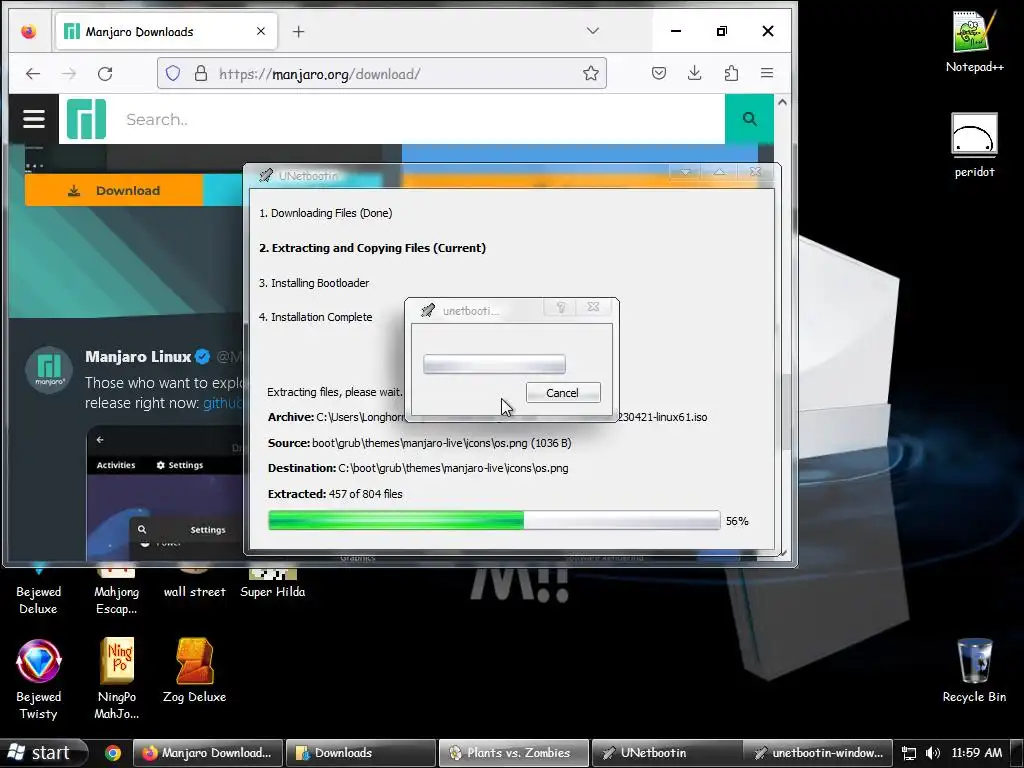Click the Manjaro logo on the page
Image resolution: width=1024 pixels, height=768 pixels.
[x=86, y=119]
